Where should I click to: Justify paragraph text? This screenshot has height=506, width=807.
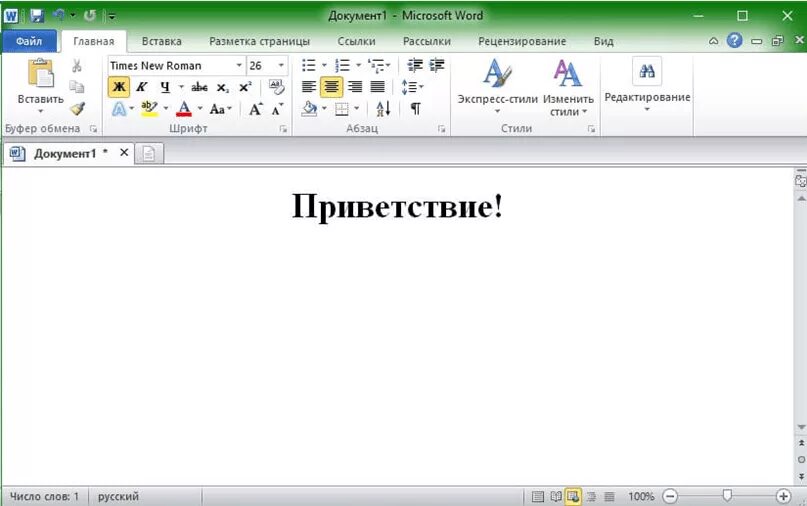pos(377,87)
